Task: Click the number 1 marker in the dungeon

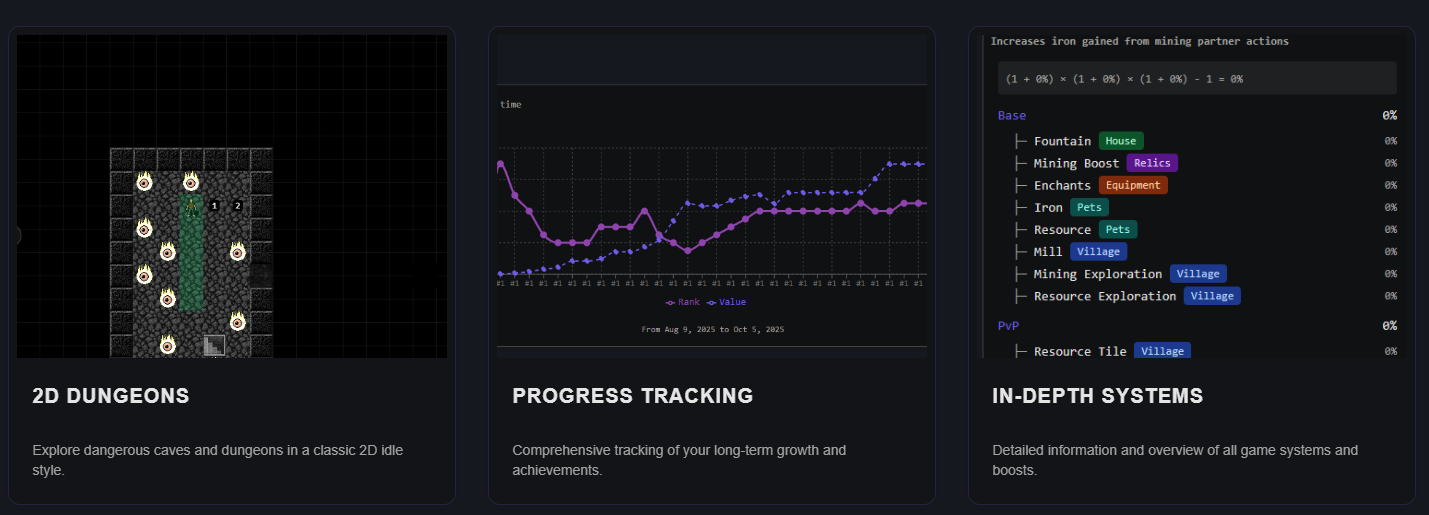Action: click(x=215, y=206)
